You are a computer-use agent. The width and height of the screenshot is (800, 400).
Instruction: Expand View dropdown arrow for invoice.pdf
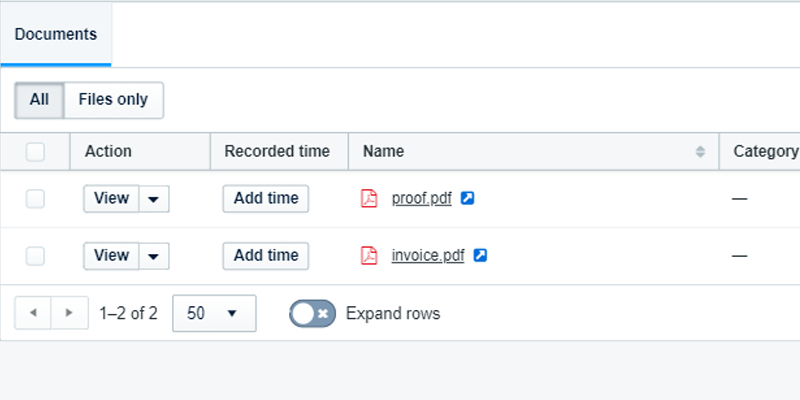click(x=153, y=256)
